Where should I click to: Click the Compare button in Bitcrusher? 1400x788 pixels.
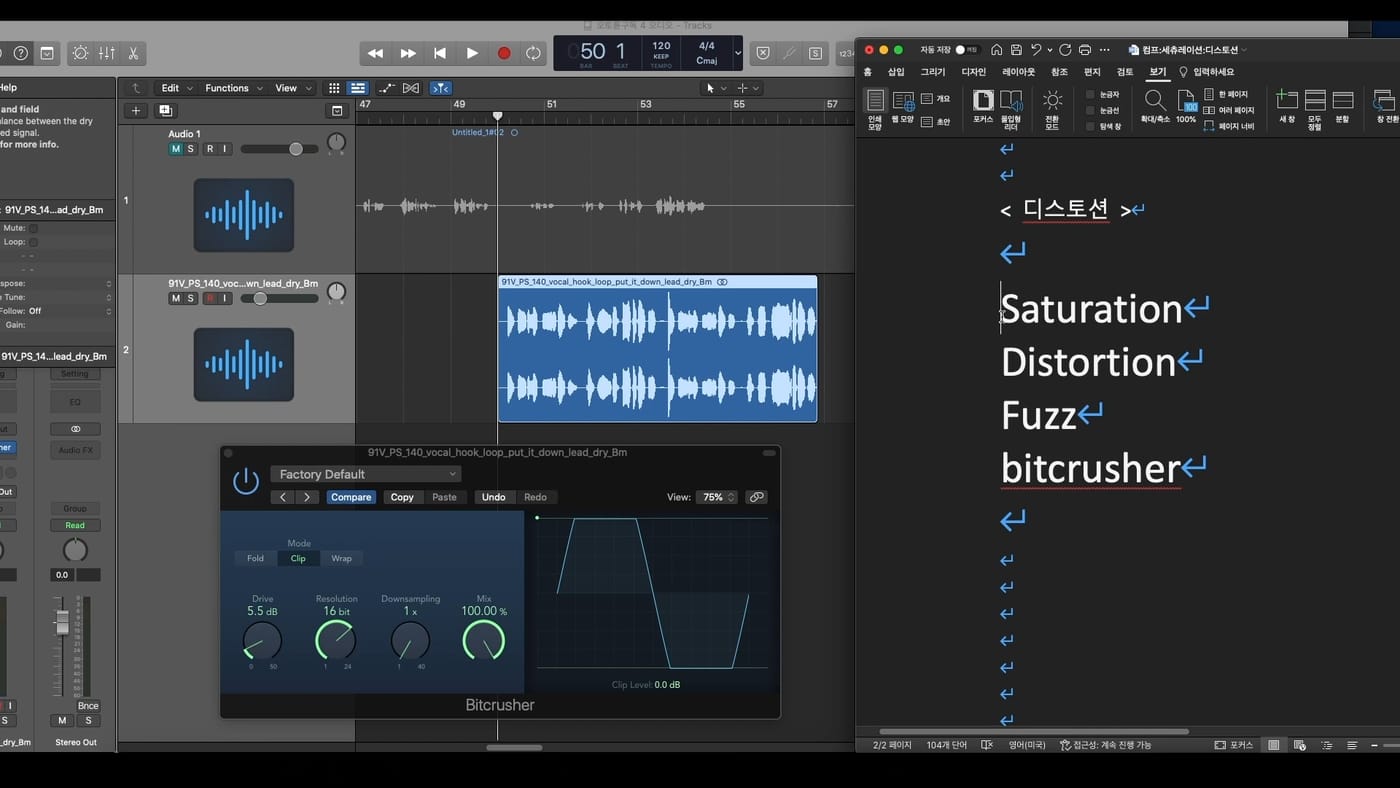(351, 497)
